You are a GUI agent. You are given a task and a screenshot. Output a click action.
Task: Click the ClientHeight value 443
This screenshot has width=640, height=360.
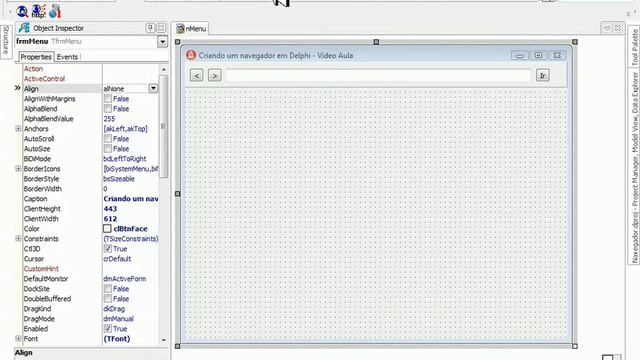click(x=110, y=209)
